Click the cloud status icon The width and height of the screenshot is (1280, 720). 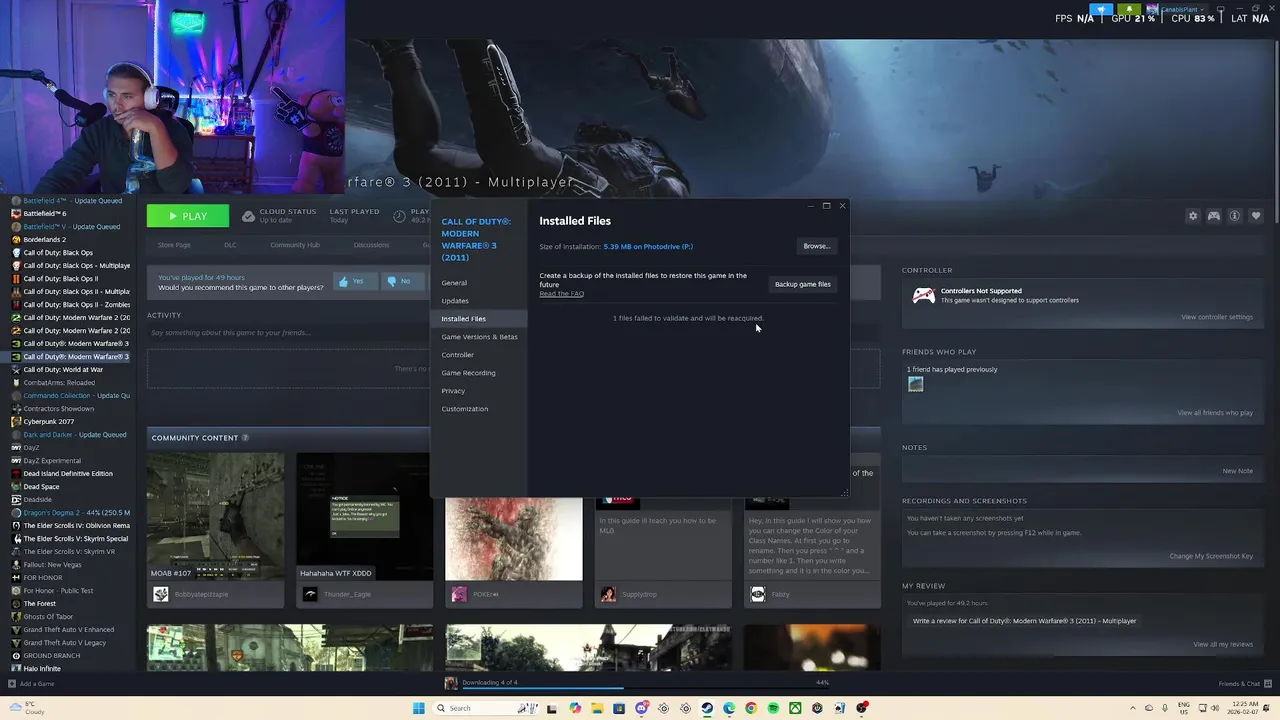click(x=248, y=216)
